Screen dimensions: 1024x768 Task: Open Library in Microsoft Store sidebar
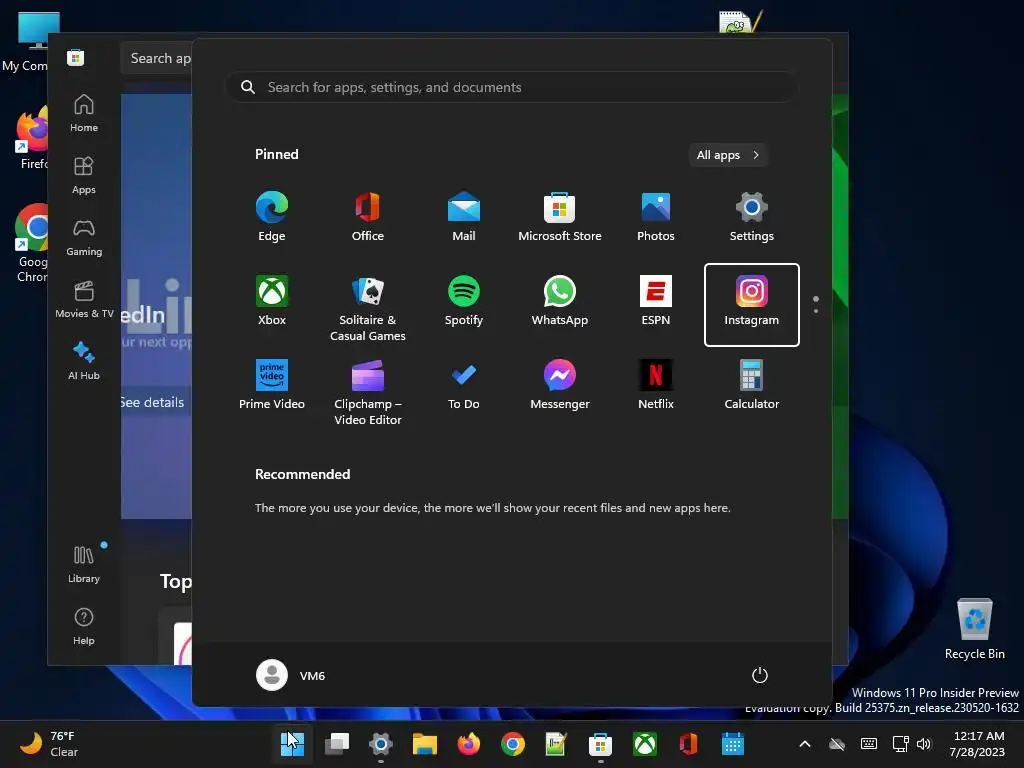[84, 564]
